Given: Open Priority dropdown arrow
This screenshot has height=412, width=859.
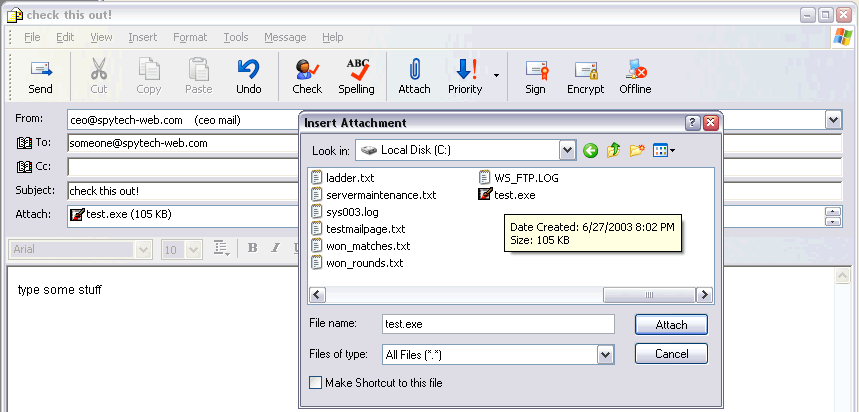Looking at the screenshot, I should [496, 75].
